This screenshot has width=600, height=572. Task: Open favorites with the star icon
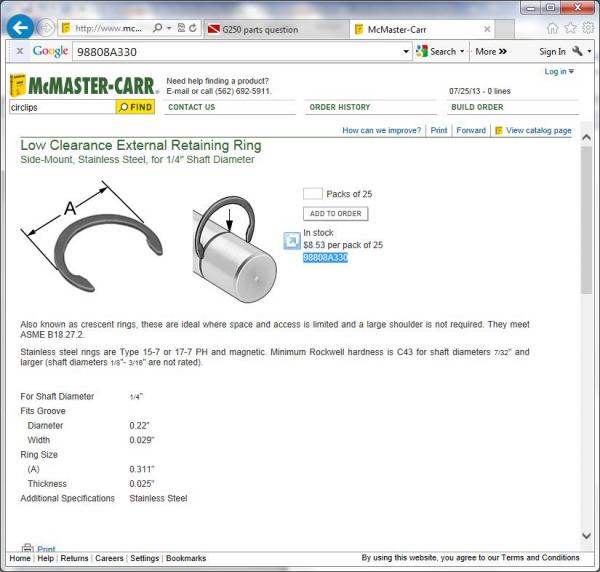coord(570,28)
